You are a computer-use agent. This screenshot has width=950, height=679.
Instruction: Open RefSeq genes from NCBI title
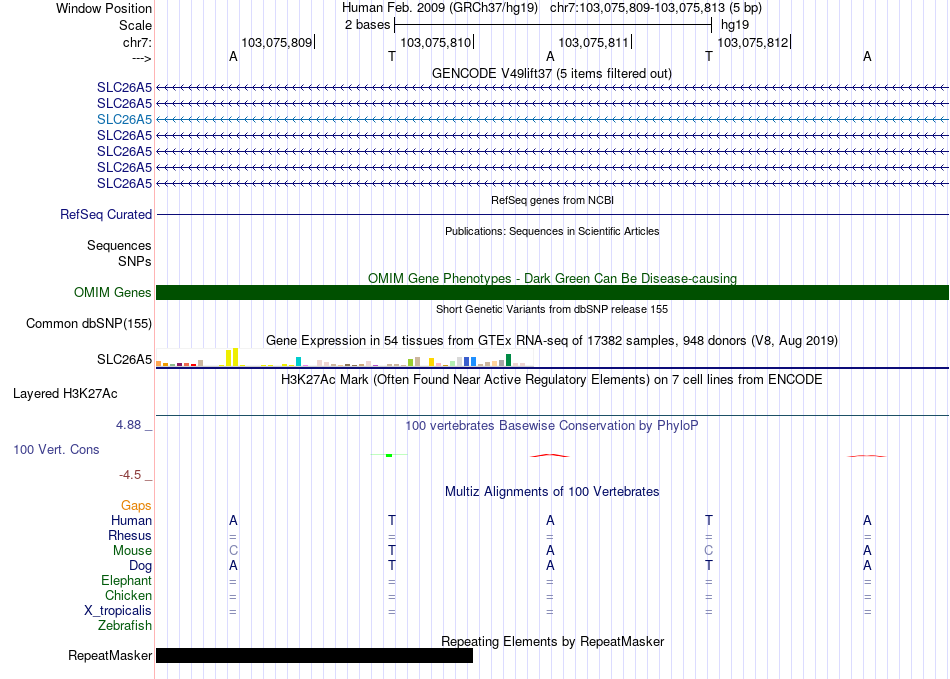[x=552, y=200]
